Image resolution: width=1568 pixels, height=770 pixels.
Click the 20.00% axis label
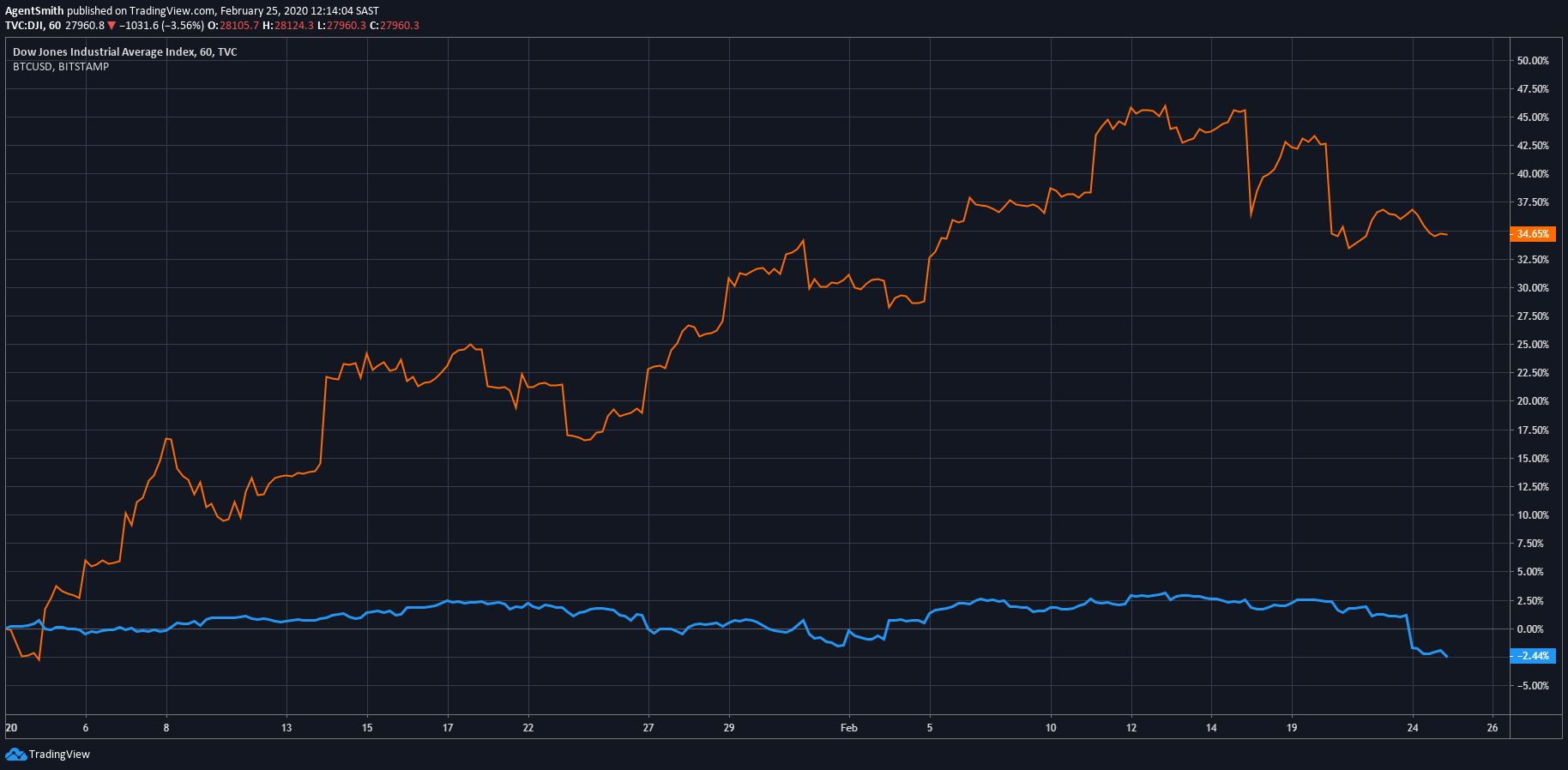tap(1533, 401)
